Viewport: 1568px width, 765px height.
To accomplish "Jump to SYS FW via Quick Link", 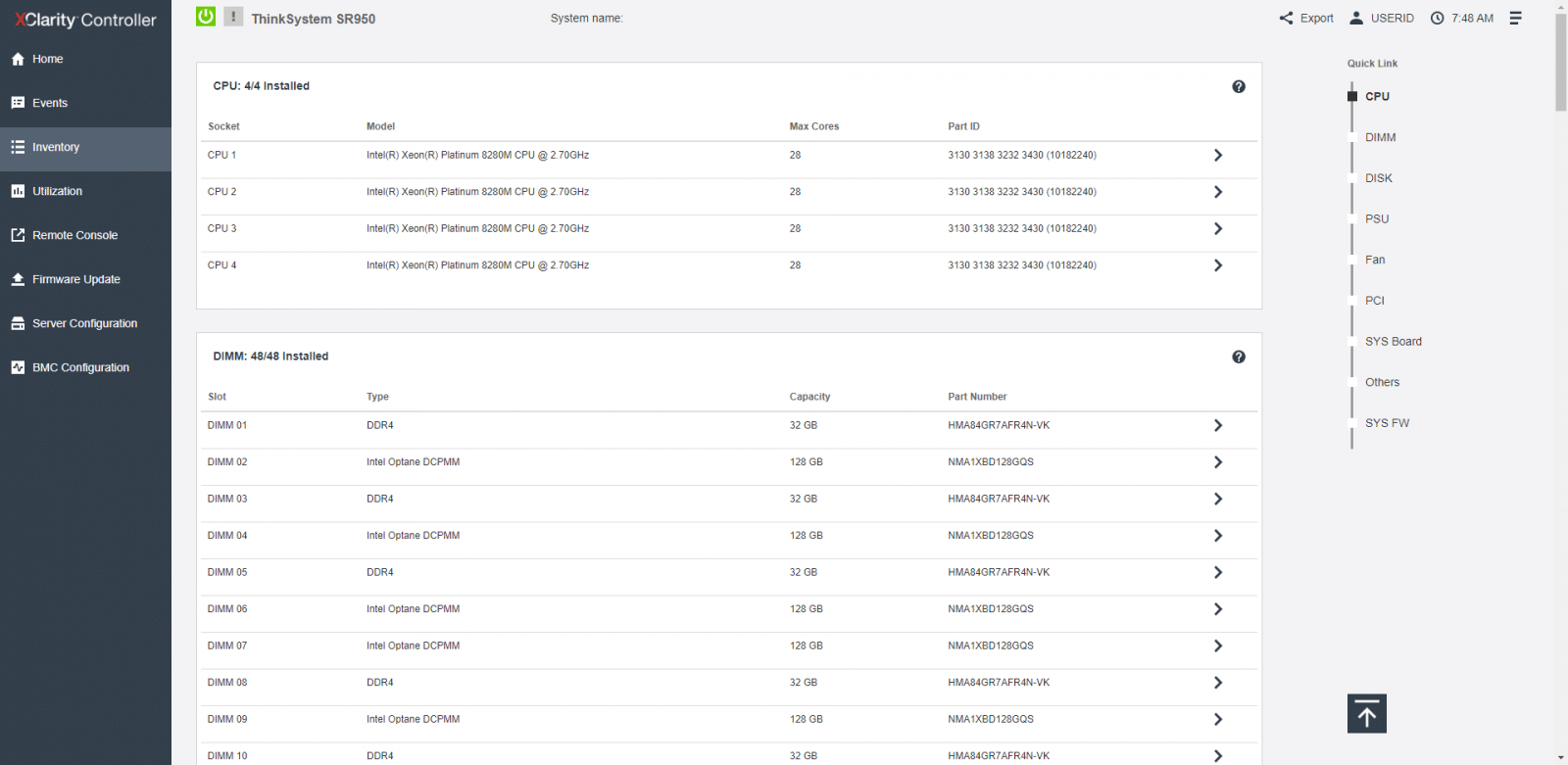I will coord(1387,423).
